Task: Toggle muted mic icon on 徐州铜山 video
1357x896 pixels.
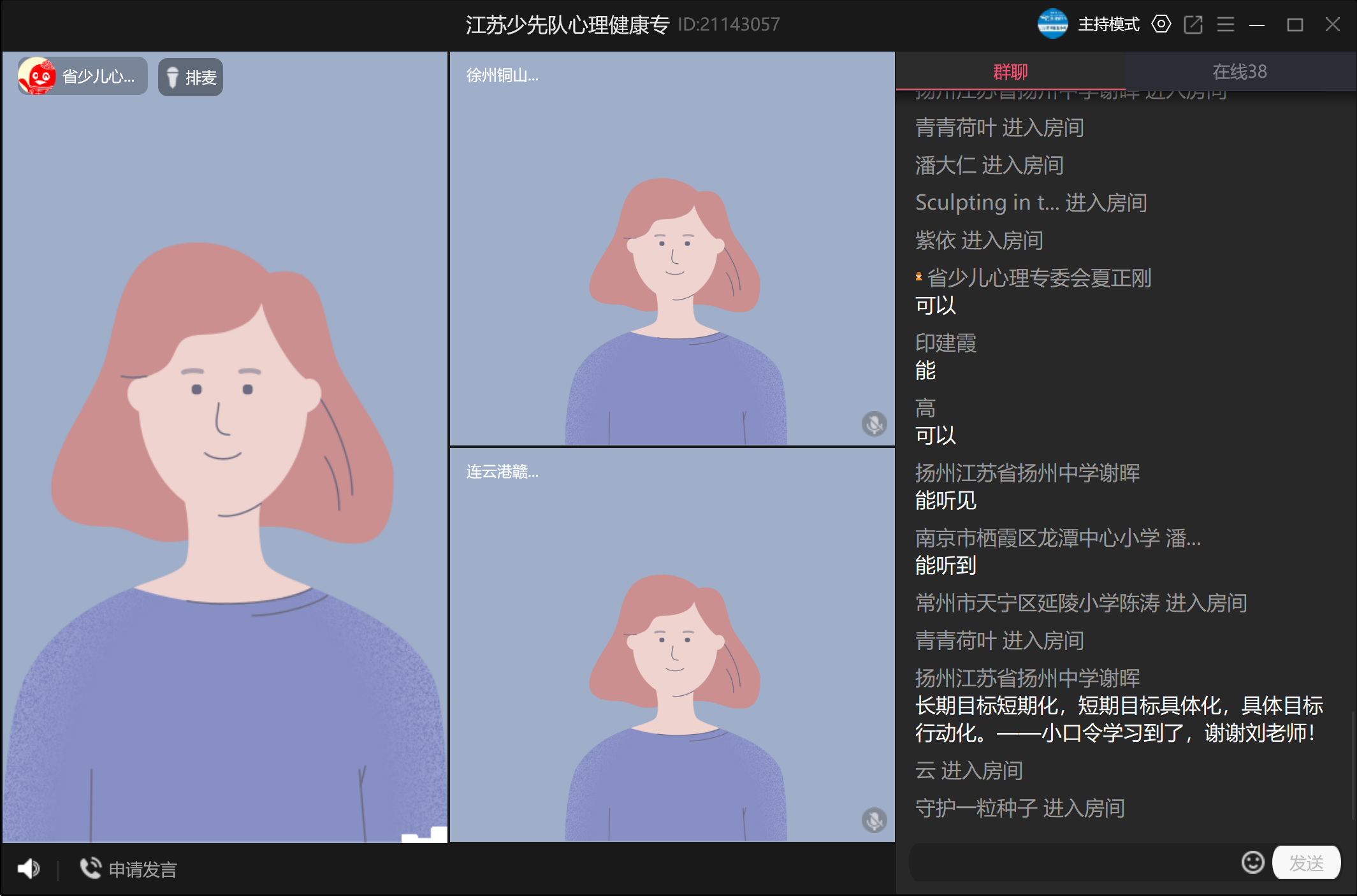Action: coord(874,424)
